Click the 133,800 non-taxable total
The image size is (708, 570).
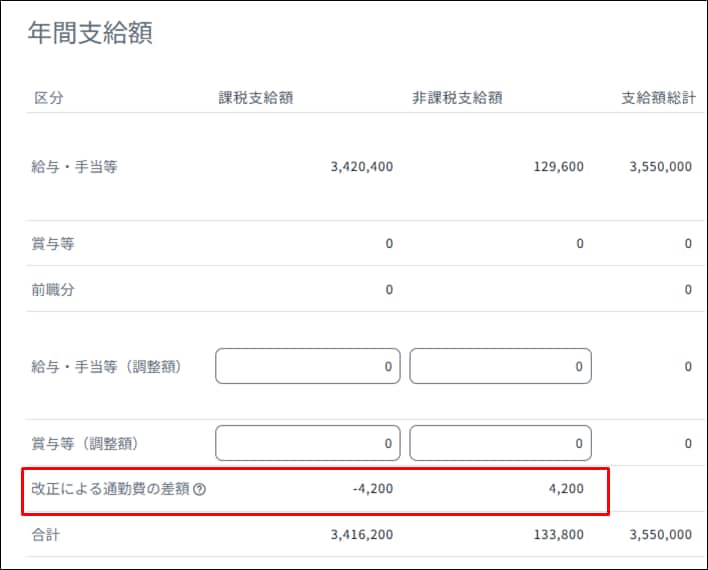pyautogui.click(x=559, y=535)
